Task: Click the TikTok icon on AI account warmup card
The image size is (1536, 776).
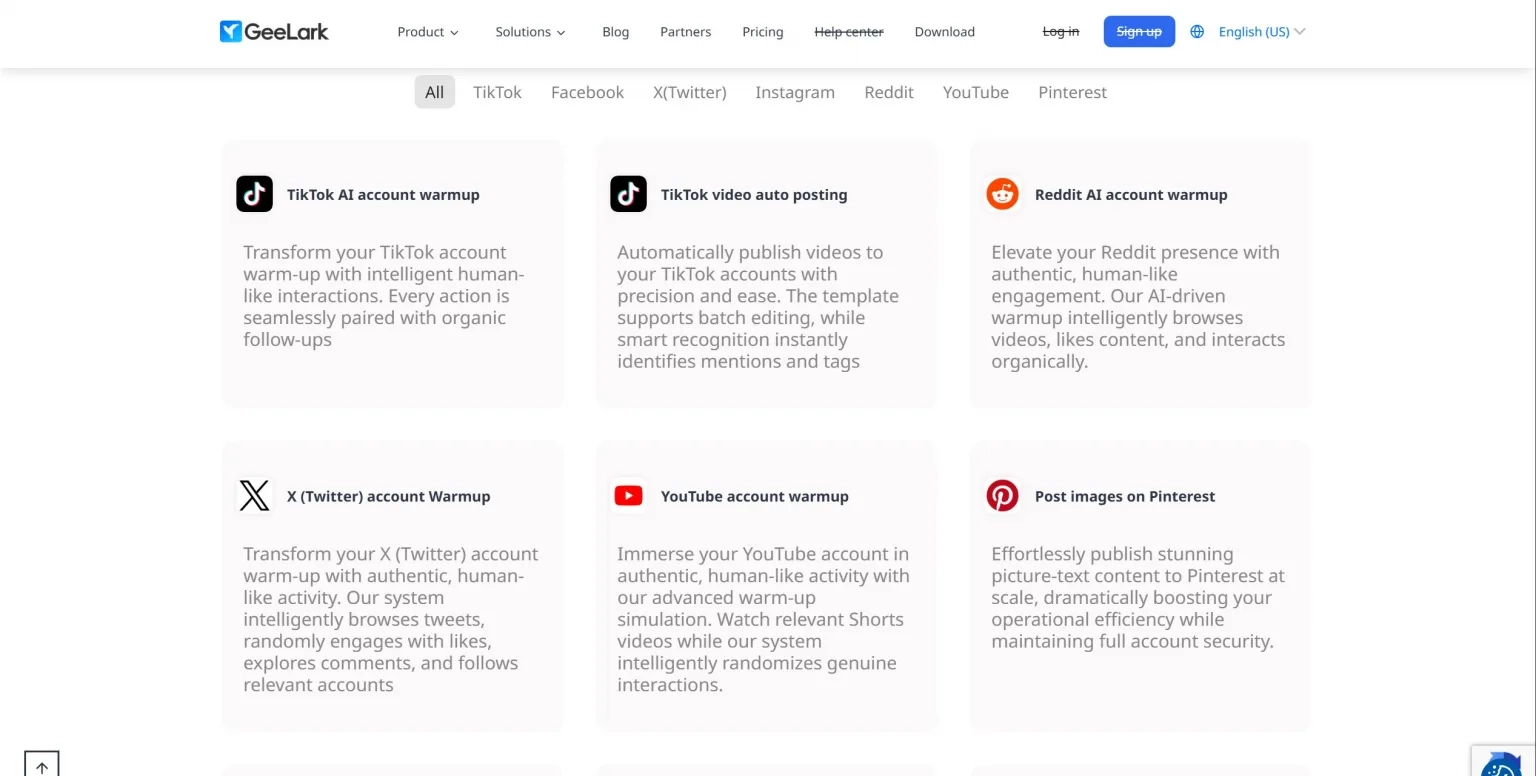Action: tap(254, 194)
